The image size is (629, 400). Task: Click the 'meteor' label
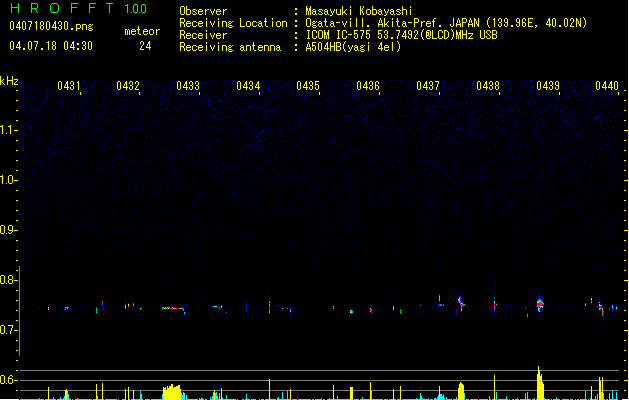pyautogui.click(x=142, y=31)
